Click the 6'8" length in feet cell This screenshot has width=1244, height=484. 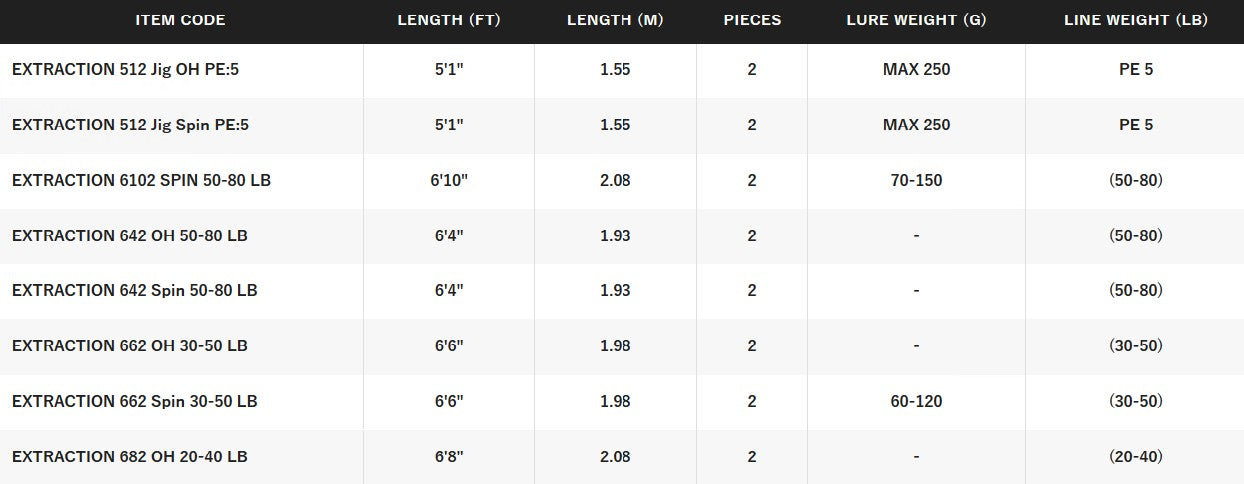[x=449, y=457]
